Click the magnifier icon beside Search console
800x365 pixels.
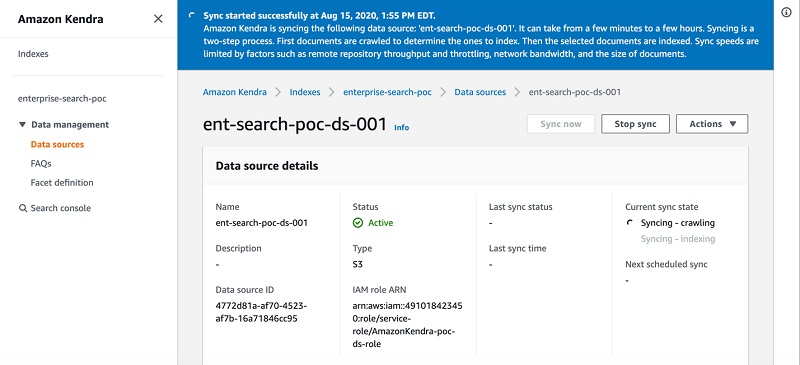[x=22, y=208]
